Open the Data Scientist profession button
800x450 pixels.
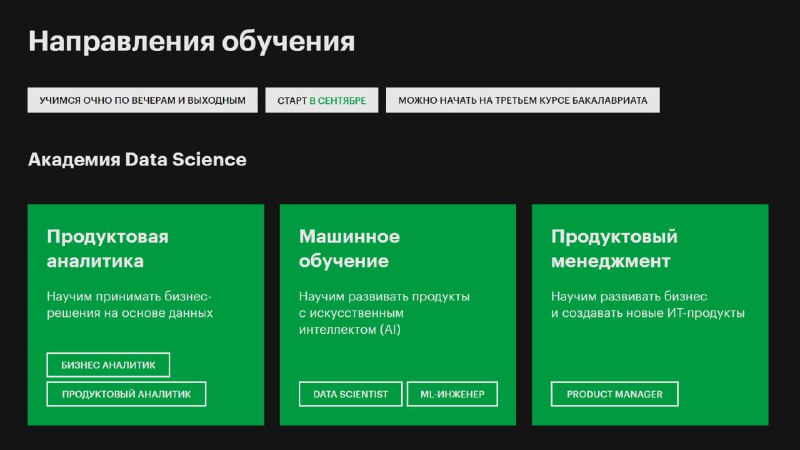click(x=350, y=394)
